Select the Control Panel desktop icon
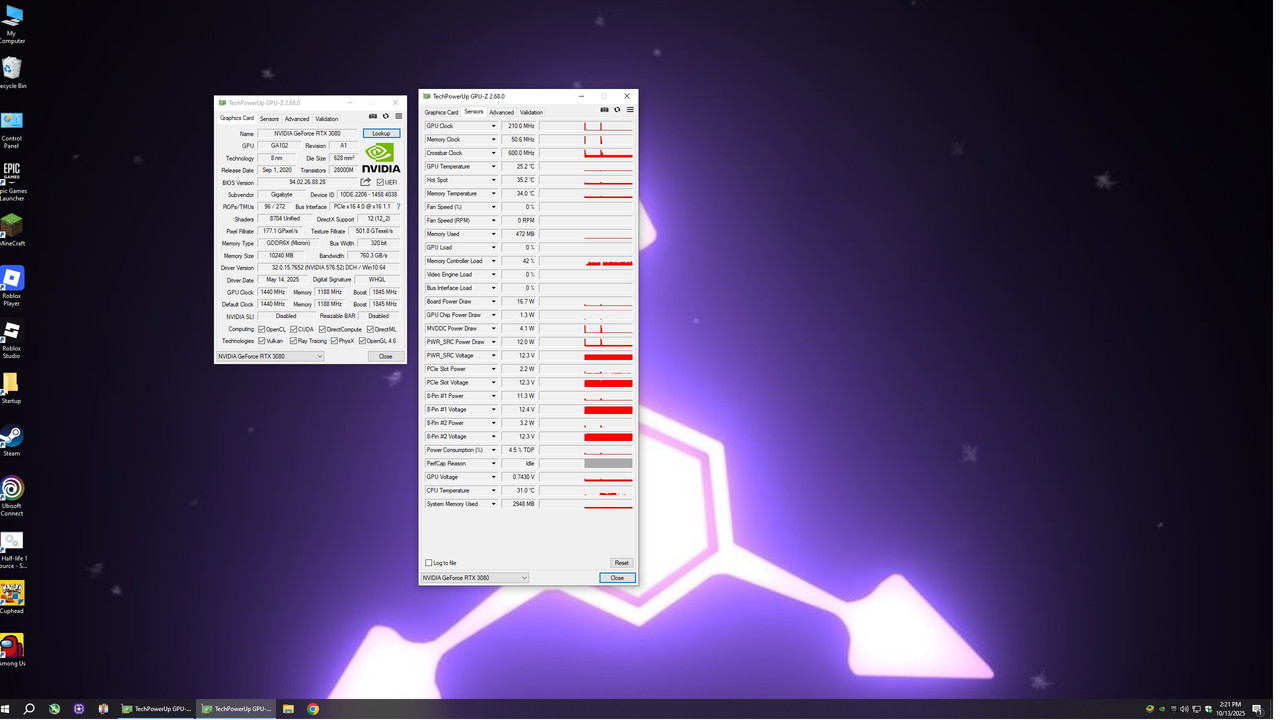The image size is (1280, 720). pos(12,128)
